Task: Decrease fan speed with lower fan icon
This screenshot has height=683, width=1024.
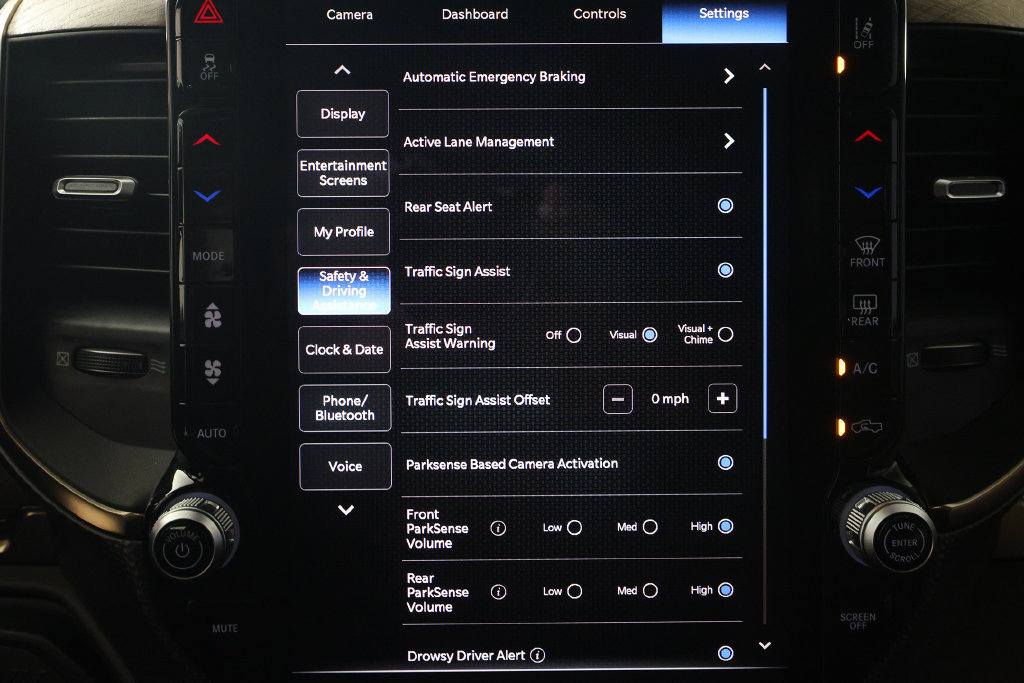Action: pos(213,372)
